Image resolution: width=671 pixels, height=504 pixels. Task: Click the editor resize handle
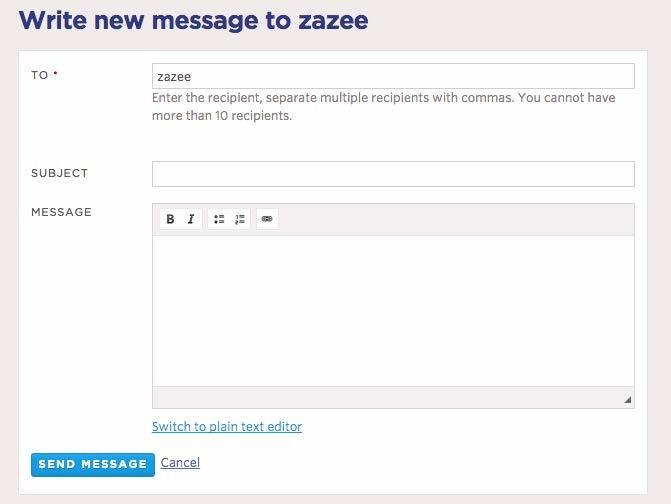pos(627,400)
